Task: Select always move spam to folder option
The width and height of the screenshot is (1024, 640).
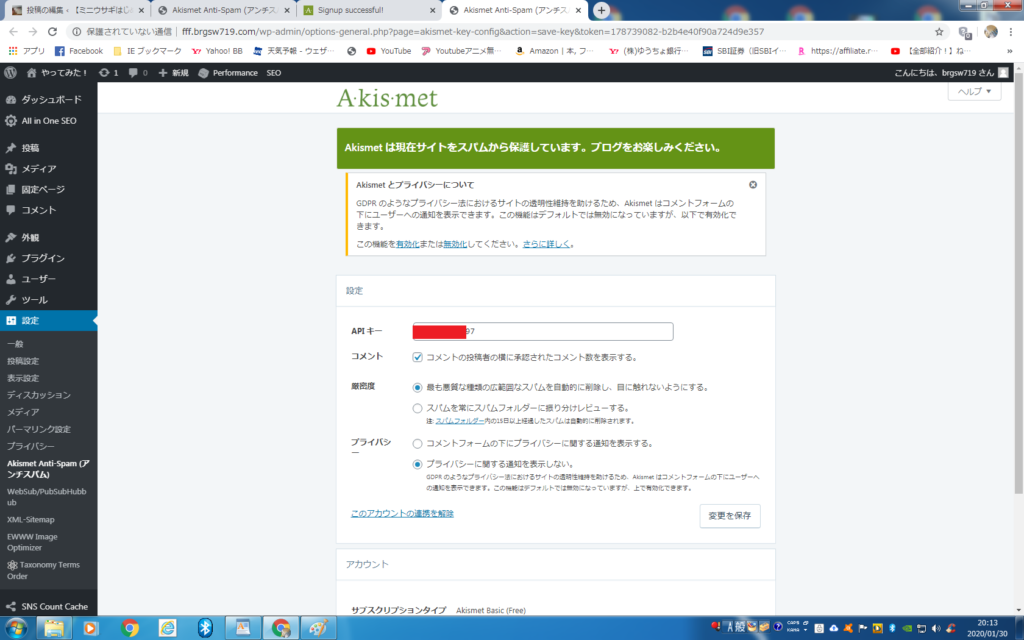Action: coord(418,408)
